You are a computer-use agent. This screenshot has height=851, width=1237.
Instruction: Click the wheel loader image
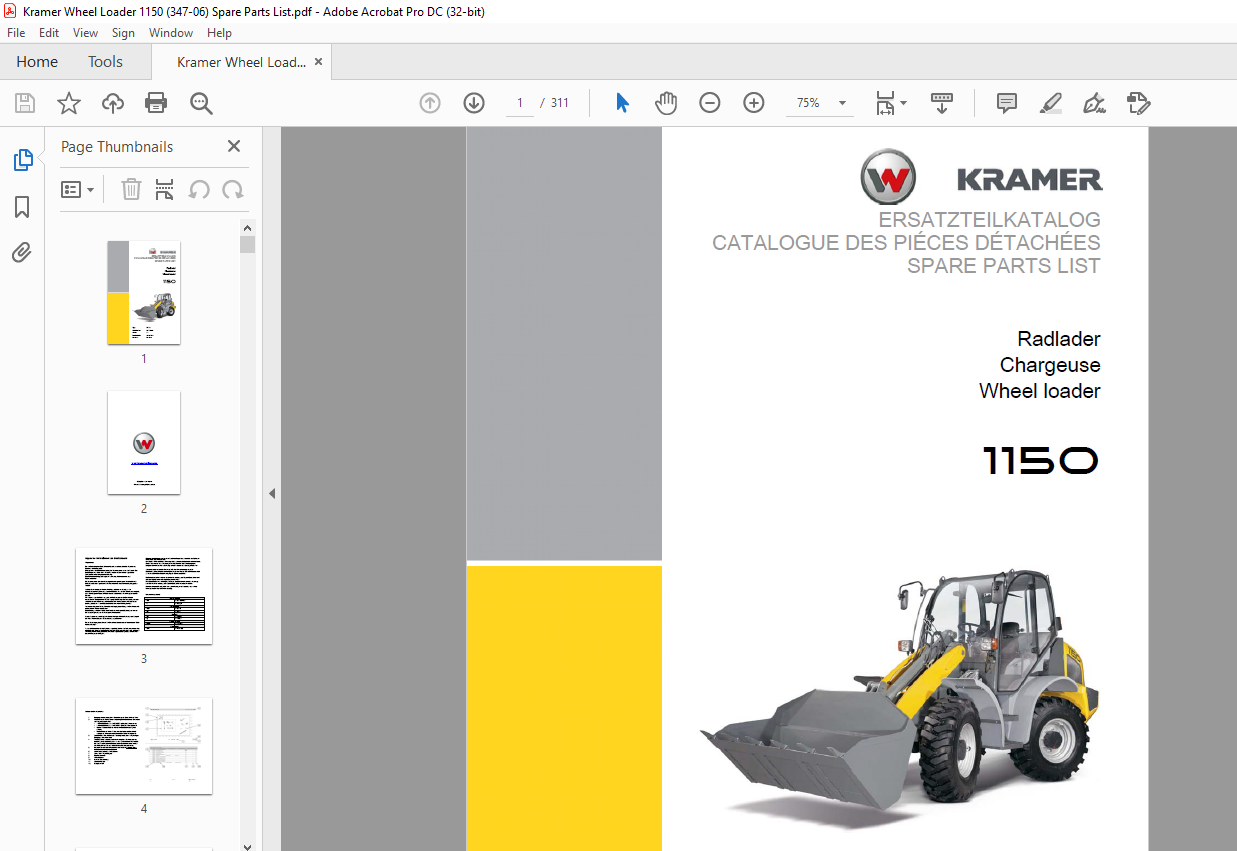tap(900, 697)
